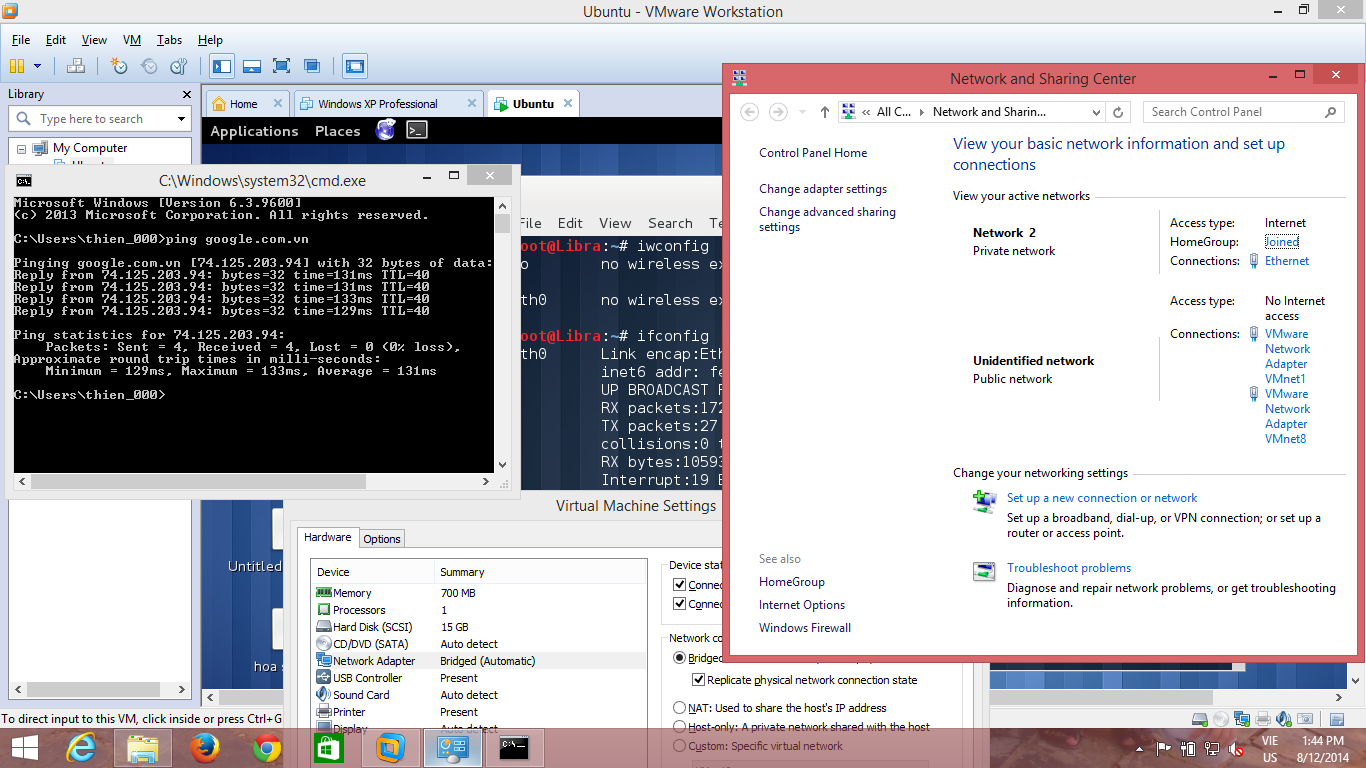
Task: Click the Windows Start button
Action: (25, 747)
